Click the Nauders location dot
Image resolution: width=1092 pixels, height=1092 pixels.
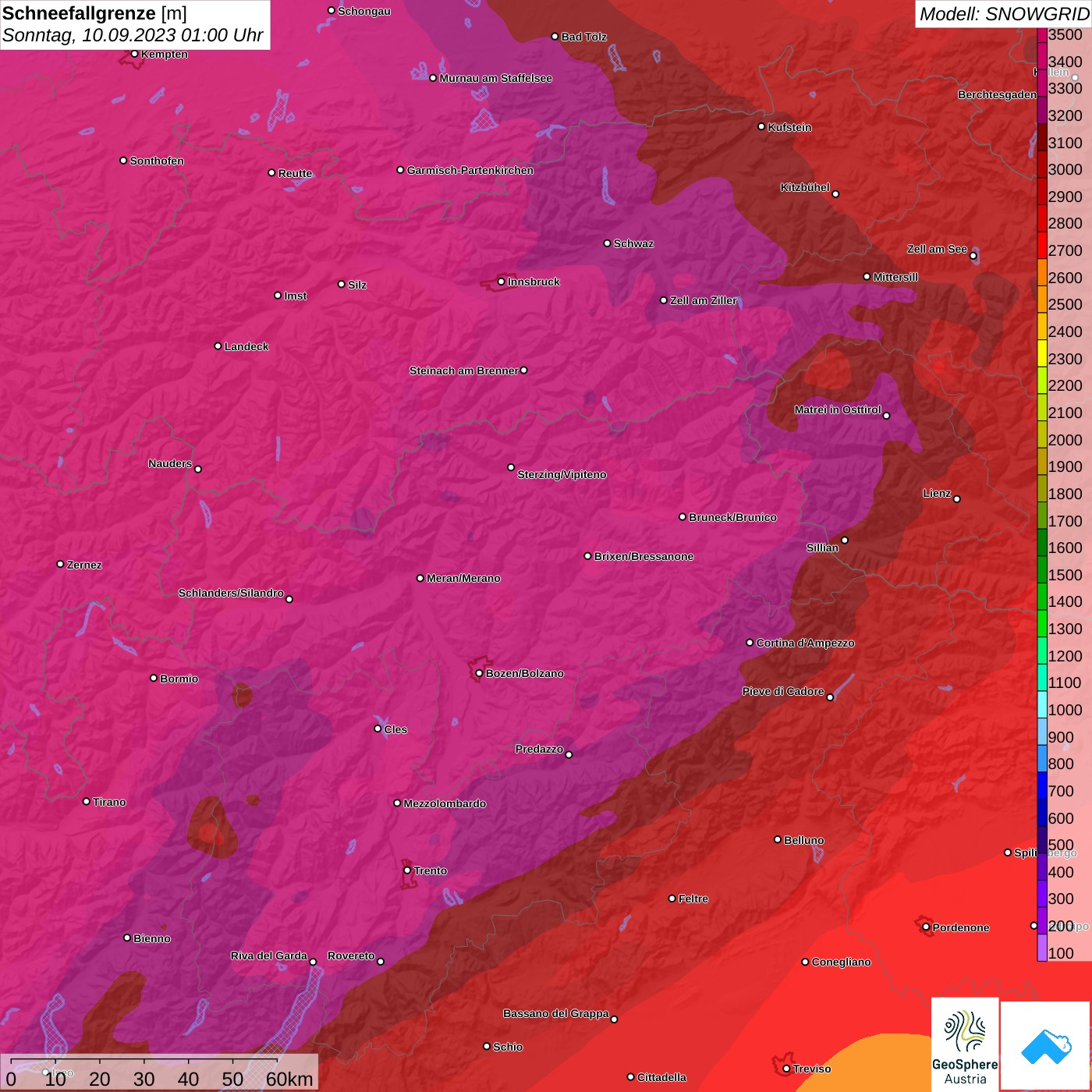[197, 469]
